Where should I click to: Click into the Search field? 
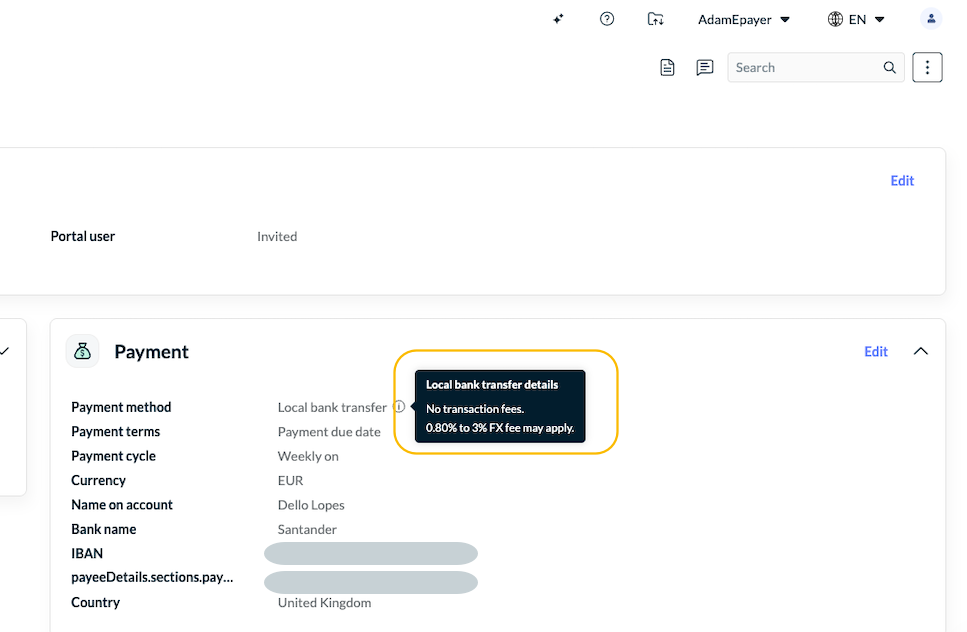[816, 67]
